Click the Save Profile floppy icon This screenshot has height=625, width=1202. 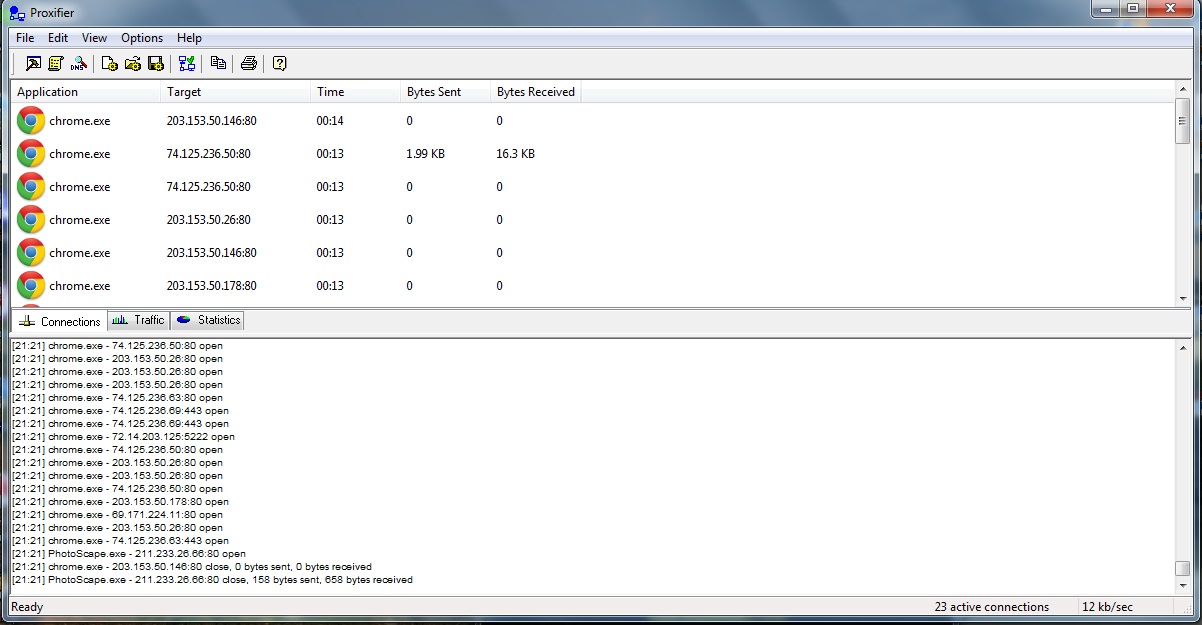click(155, 63)
